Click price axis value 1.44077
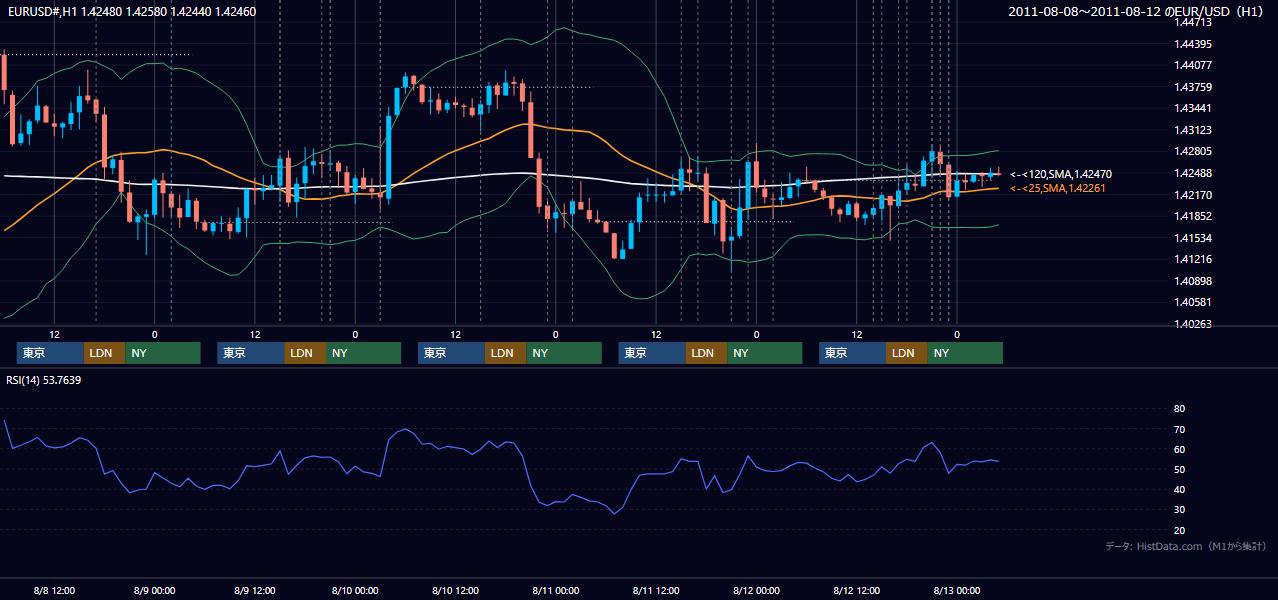Screen dimensions: 1278x600 (1193, 65)
